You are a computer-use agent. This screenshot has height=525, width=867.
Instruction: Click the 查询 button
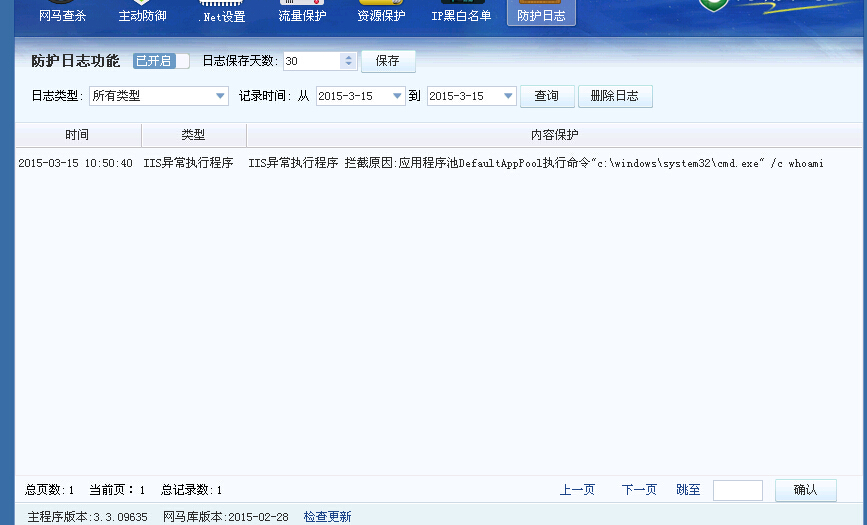(547, 96)
